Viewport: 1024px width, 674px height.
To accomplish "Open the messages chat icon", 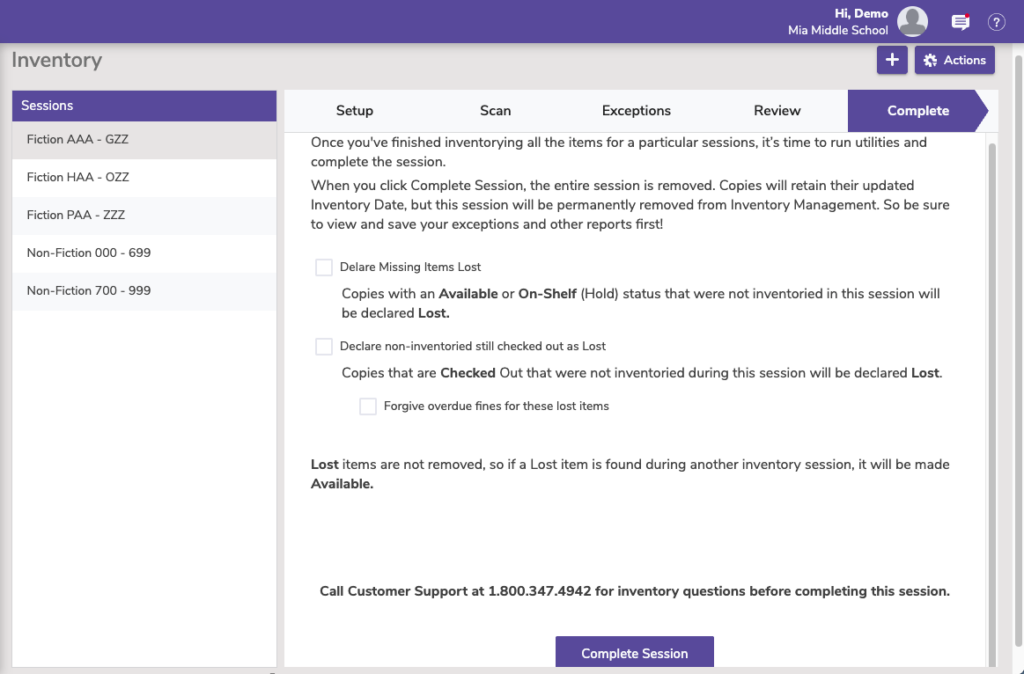I will pyautogui.click(x=960, y=22).
